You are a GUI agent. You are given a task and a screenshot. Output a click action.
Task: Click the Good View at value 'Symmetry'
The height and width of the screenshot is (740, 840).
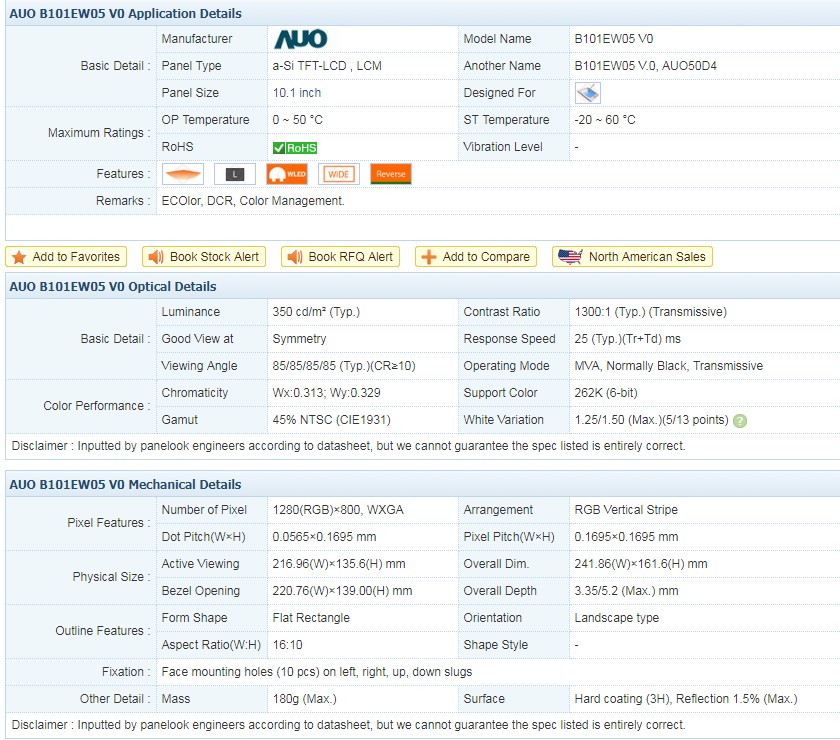pyautogui.click(x=299, y=339)
